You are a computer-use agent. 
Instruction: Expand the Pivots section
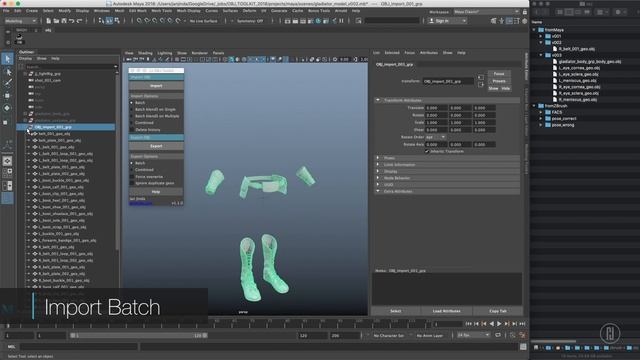point(378,158)
